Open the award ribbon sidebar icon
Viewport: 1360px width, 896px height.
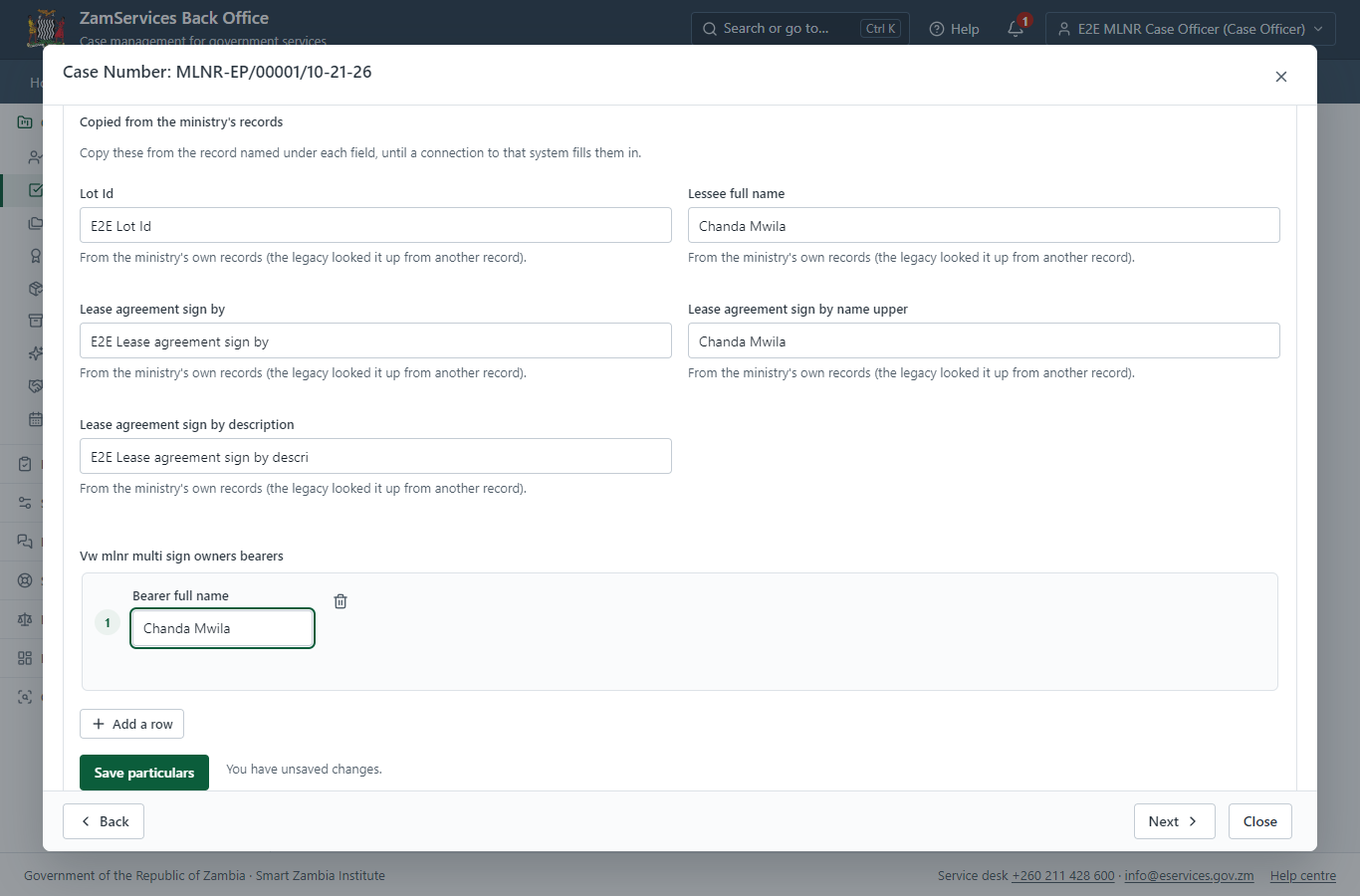pyautogui.click(x=35, y=256)
